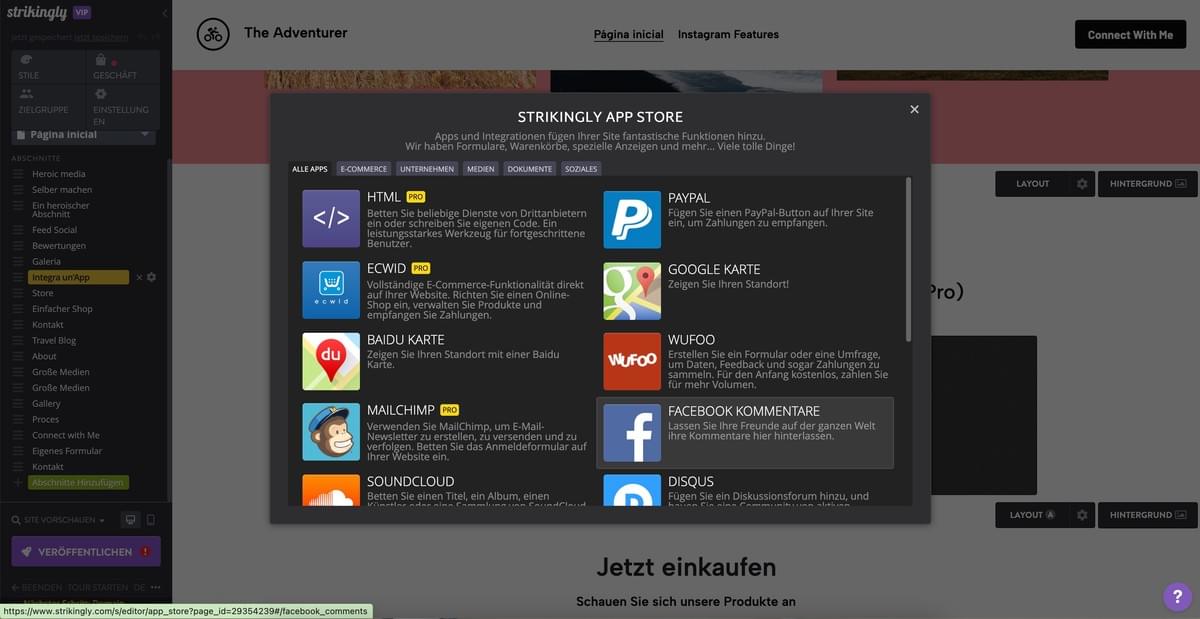Select the Ein heroischer Abschnitt section
The width and height of the screenshot is (1200, 619).
pos(61,210)
